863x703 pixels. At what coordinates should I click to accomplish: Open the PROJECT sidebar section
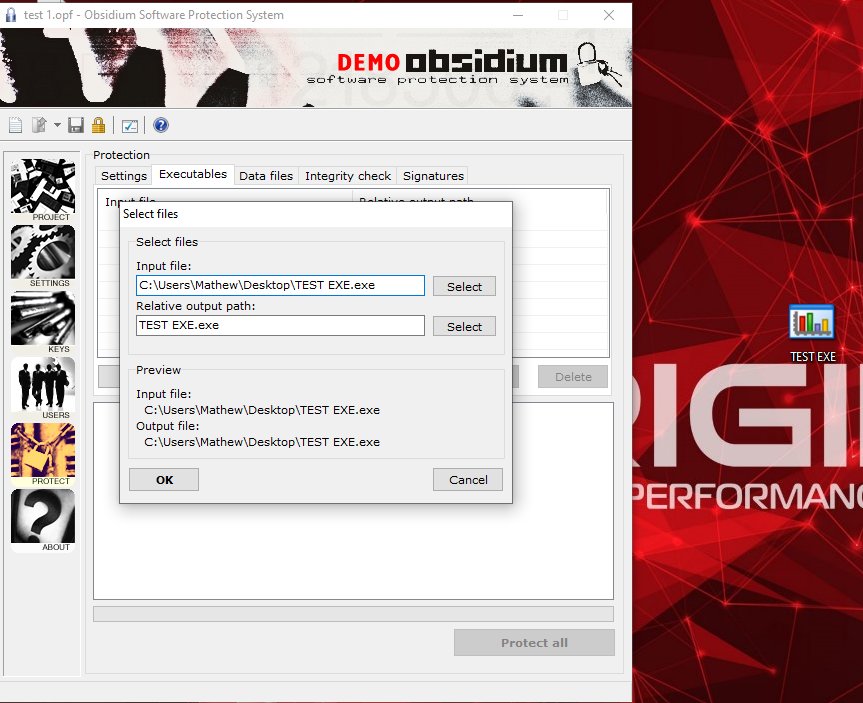[43, 190]
